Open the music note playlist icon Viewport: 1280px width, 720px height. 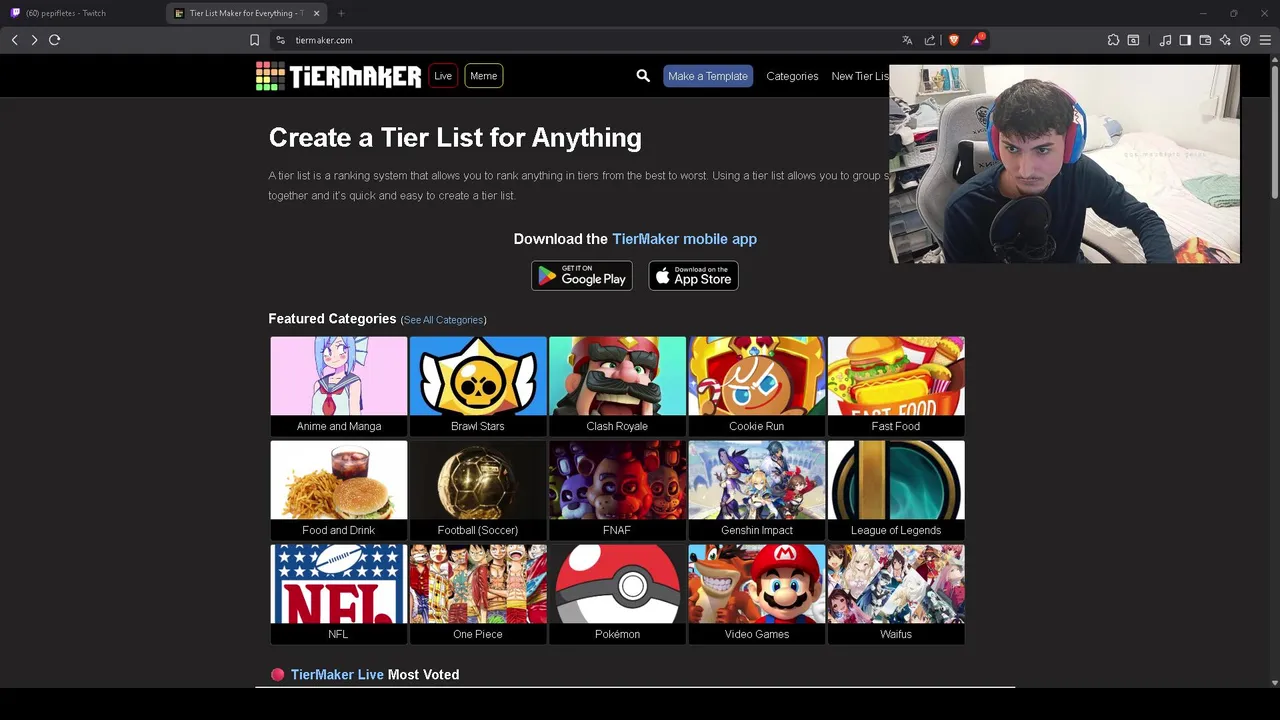tap(1165, 40)
